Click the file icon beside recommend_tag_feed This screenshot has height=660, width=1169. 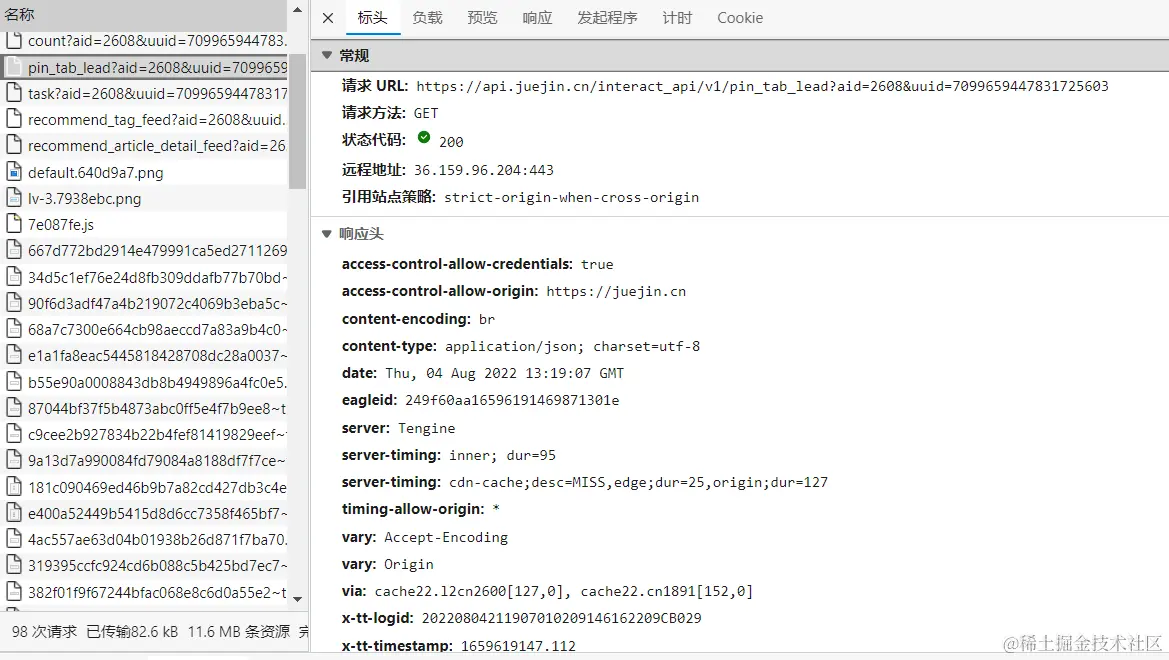click(x=13, y=119)
